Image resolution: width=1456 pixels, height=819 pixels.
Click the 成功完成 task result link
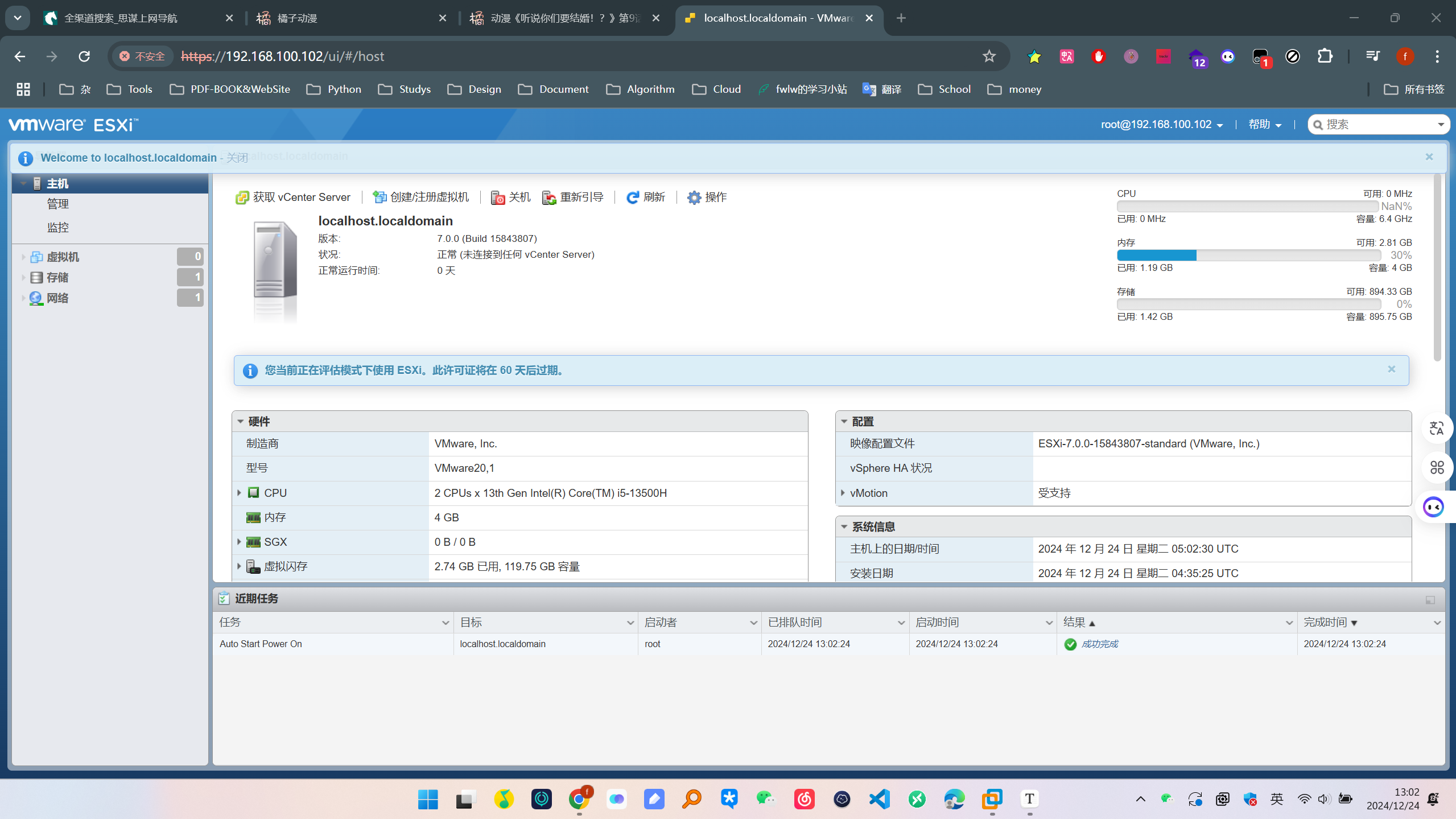coord(1099,644)
